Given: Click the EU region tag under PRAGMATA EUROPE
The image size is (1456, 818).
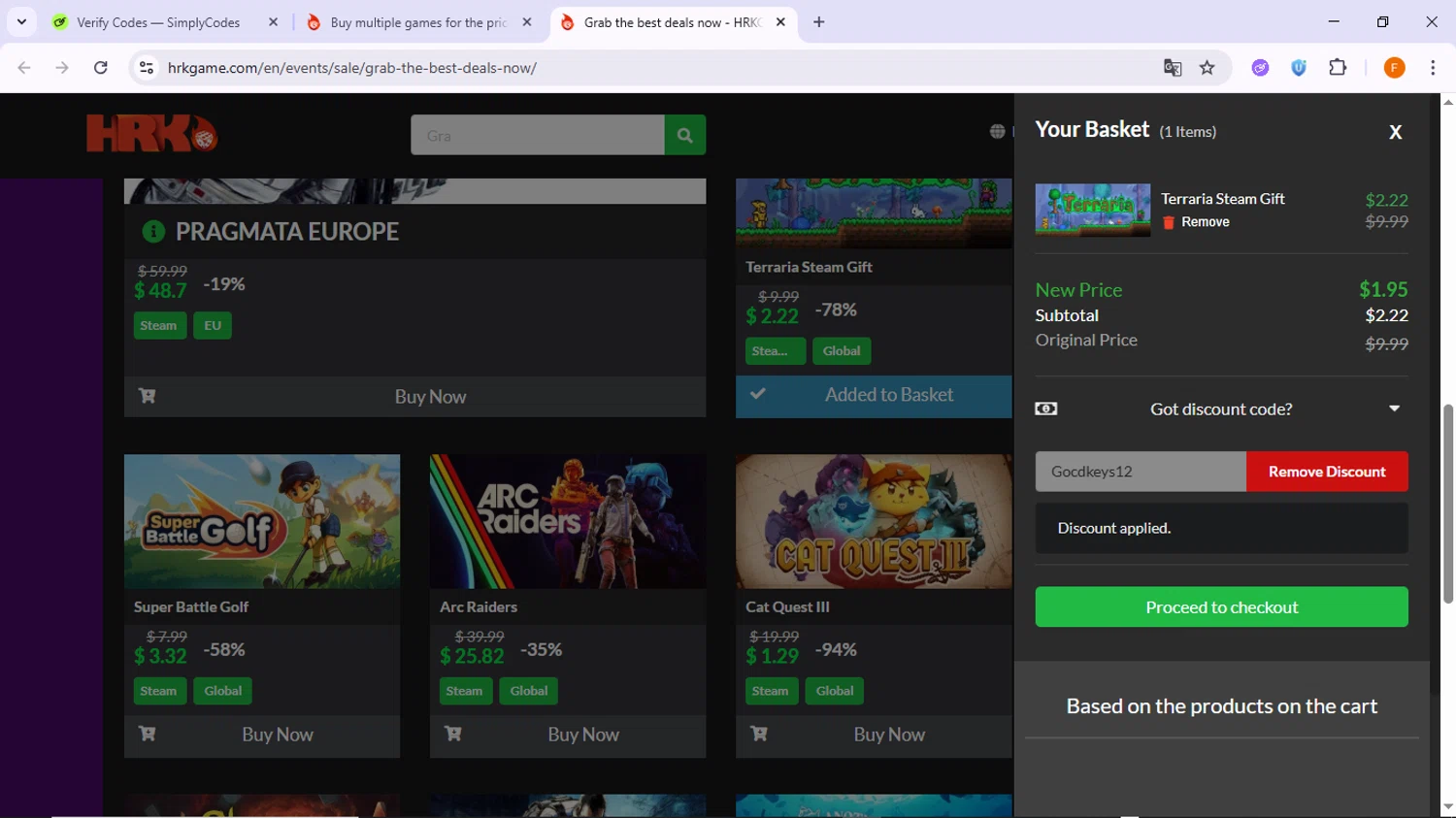Looking at the screenshot, I should coord(213,325).
